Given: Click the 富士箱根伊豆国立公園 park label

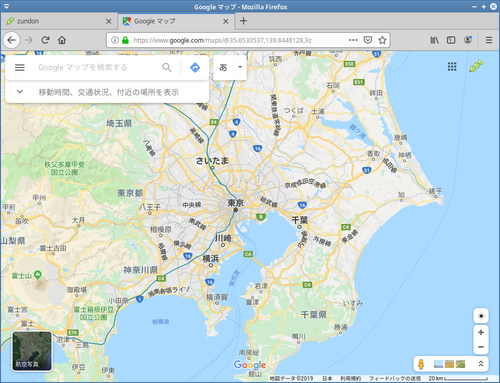Looking at the screenshot, I should [94, 313].
